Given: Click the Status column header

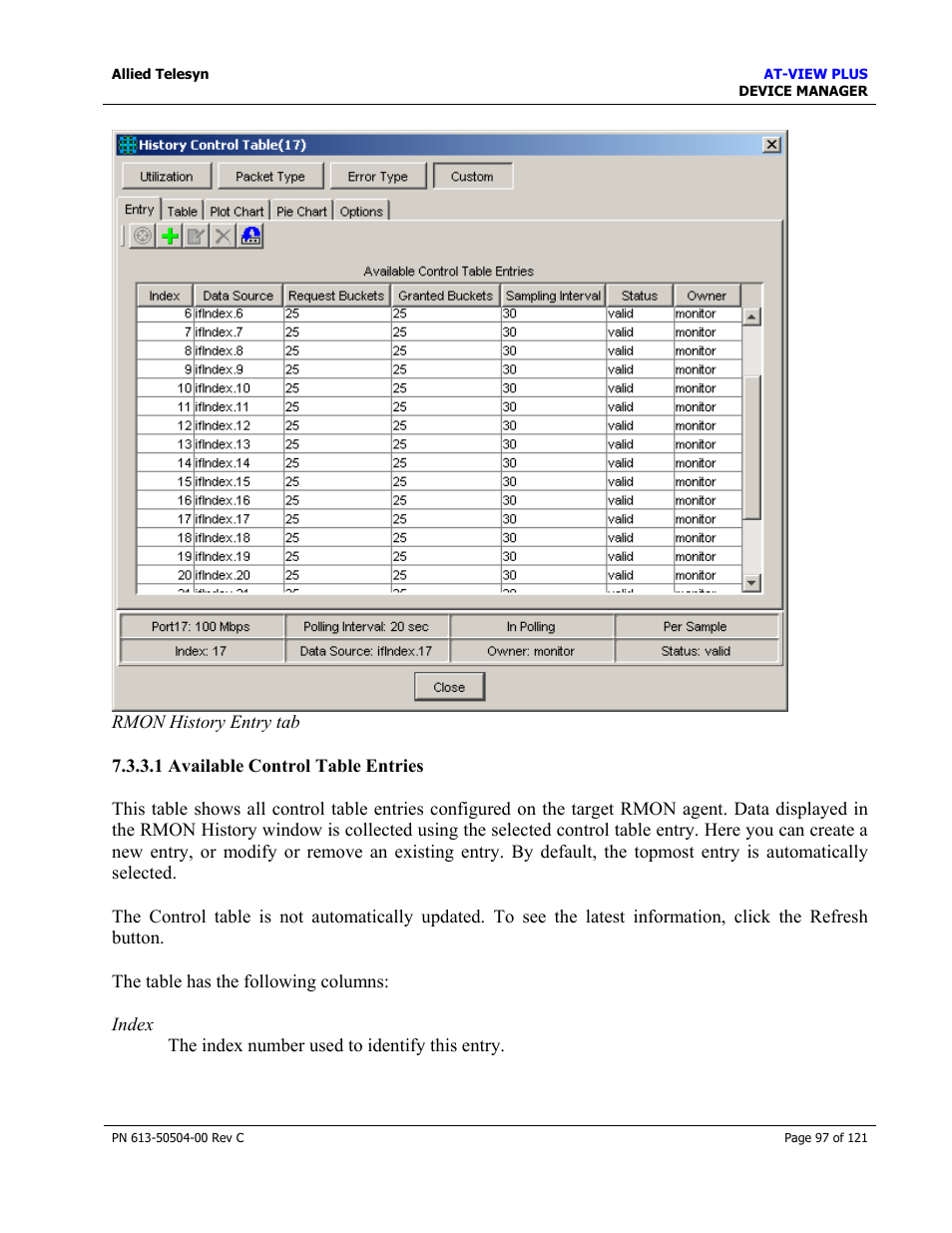Looking at the screenshot, I should pos(640,296).
